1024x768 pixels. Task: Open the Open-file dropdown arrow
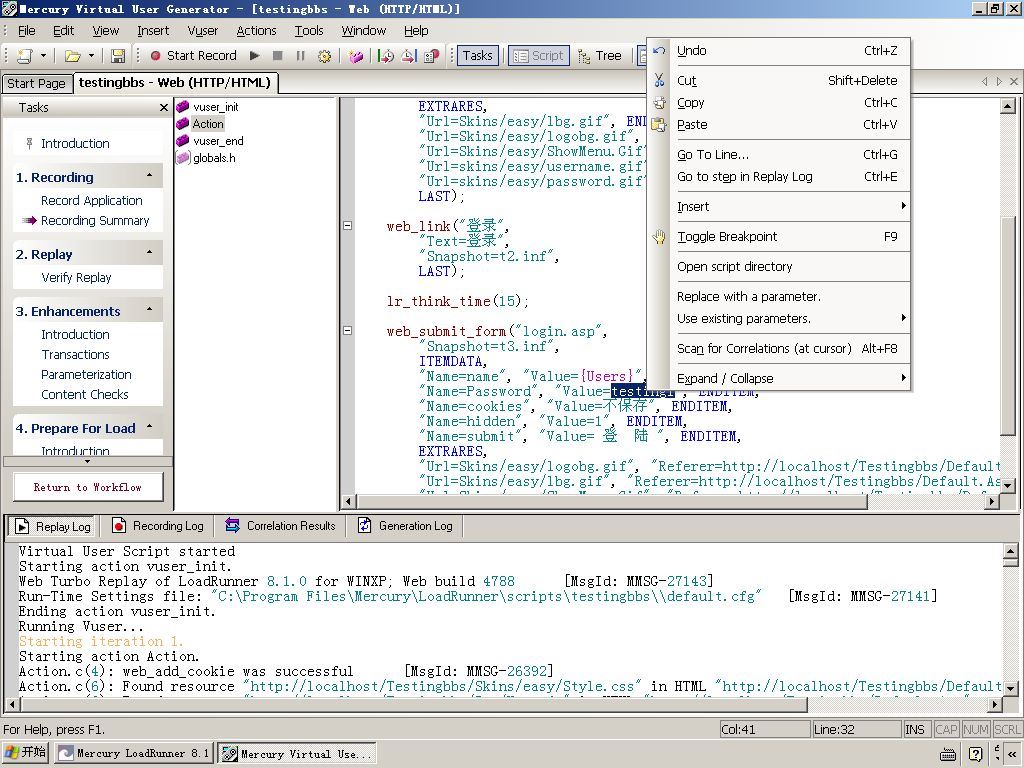91,56
